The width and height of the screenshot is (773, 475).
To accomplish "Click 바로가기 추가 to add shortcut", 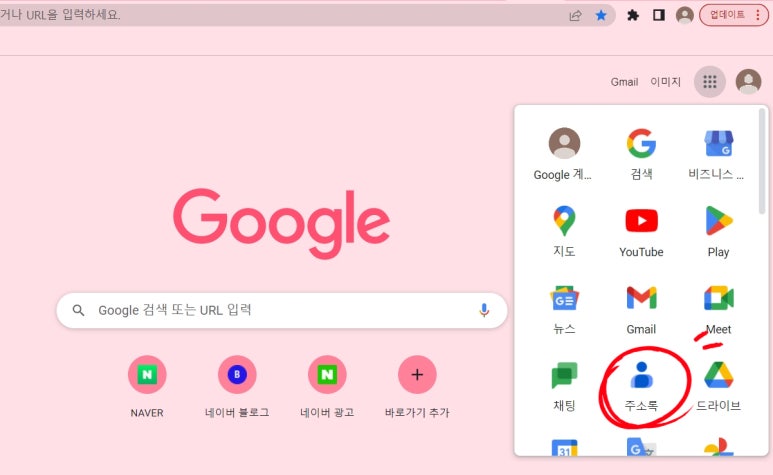I will pos(417,386).
